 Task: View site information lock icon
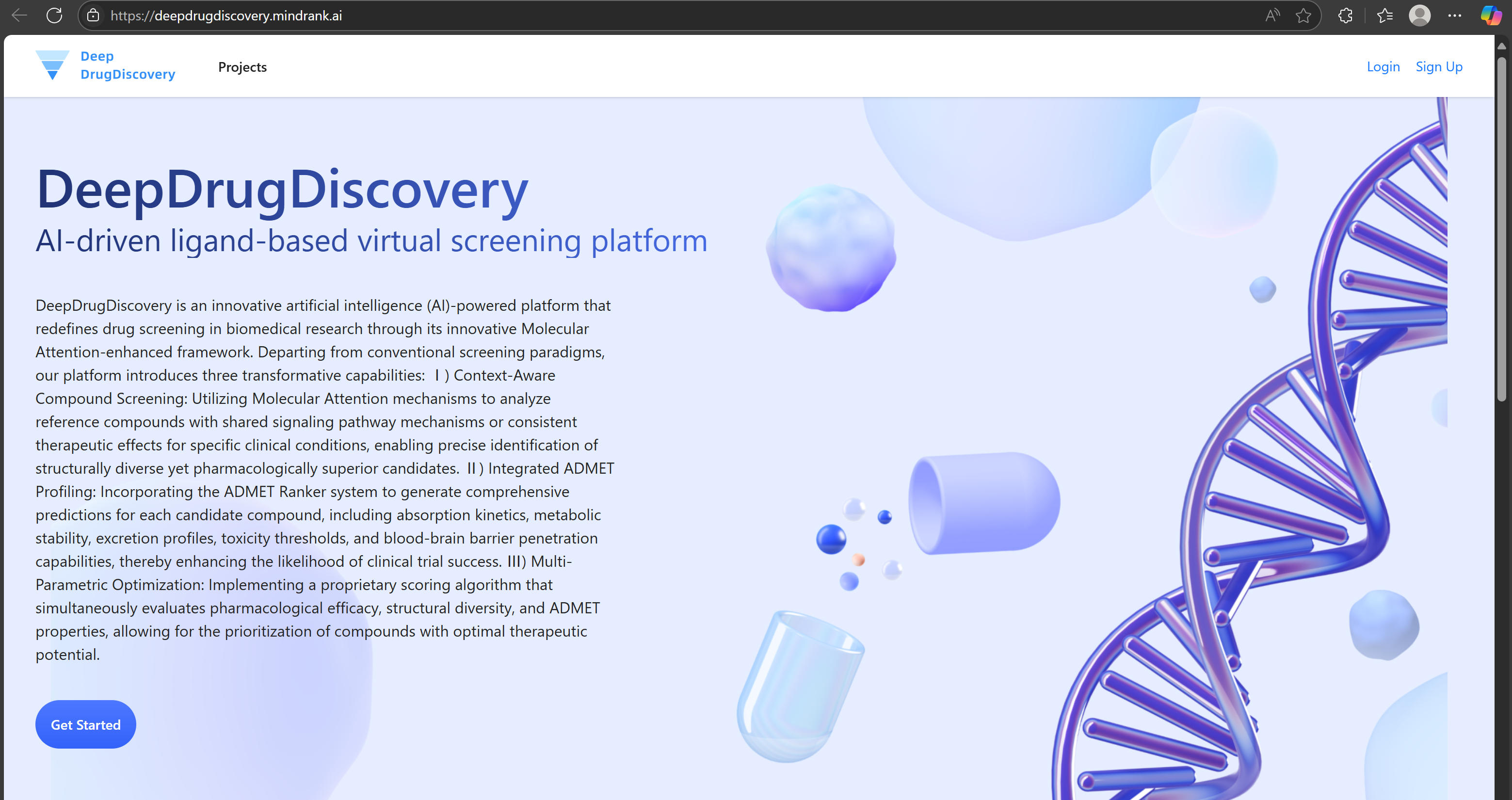[93, 15]
